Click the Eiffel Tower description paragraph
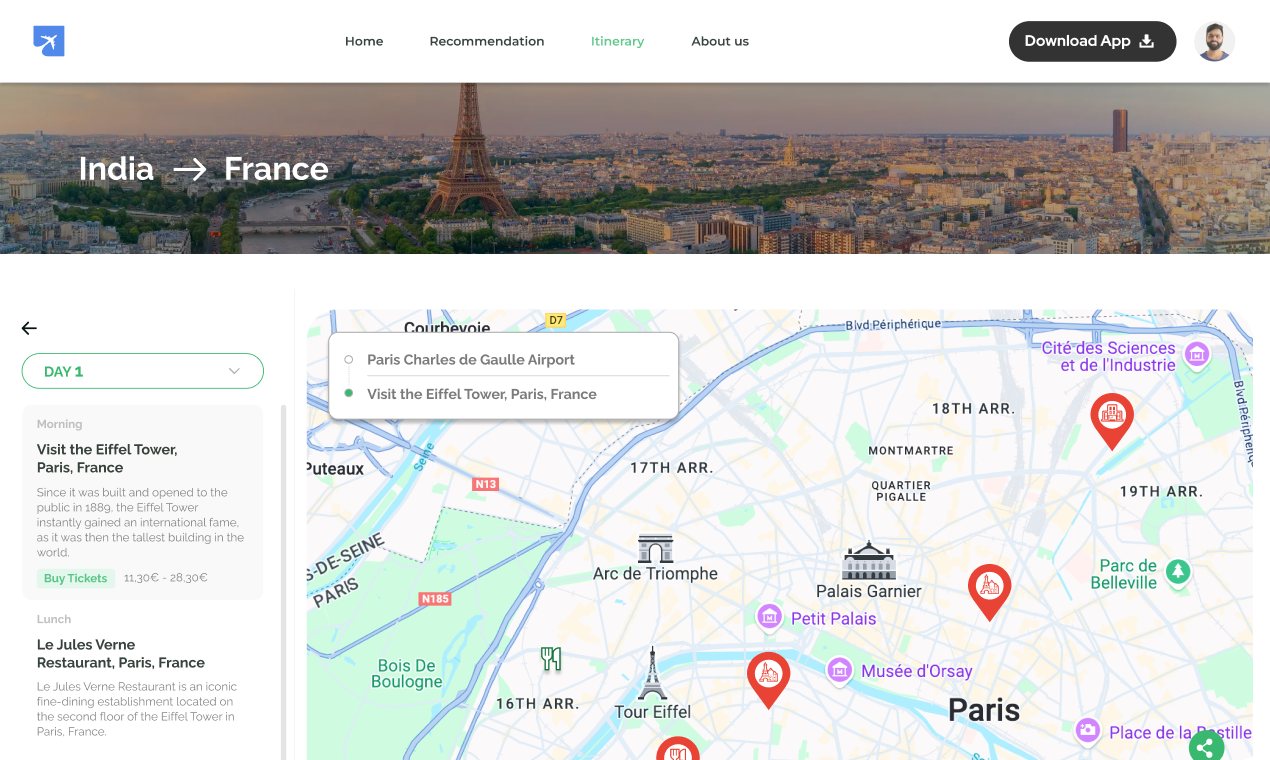 (140, 522)
